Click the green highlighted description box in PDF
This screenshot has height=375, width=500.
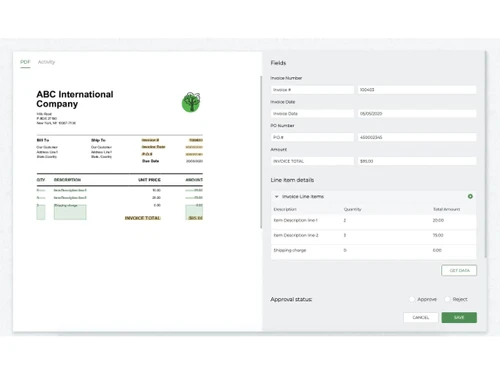[70, 212]
